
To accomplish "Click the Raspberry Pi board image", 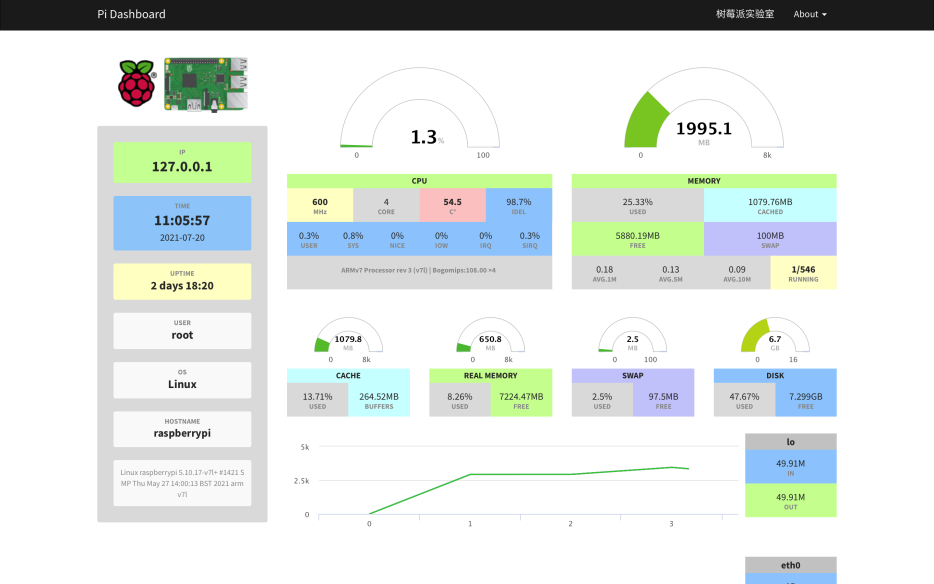I will (206, 83).
